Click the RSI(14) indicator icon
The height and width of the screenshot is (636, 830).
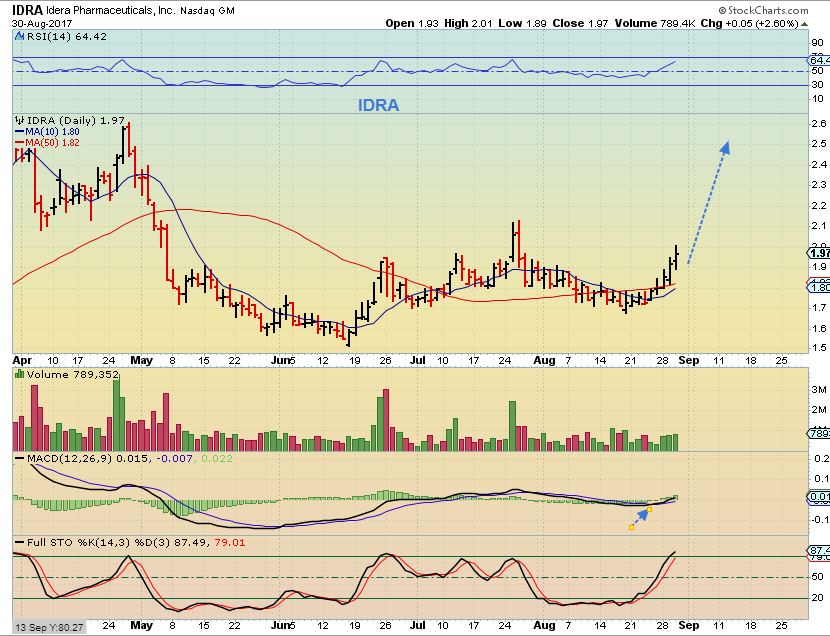[x=20, y=37]
